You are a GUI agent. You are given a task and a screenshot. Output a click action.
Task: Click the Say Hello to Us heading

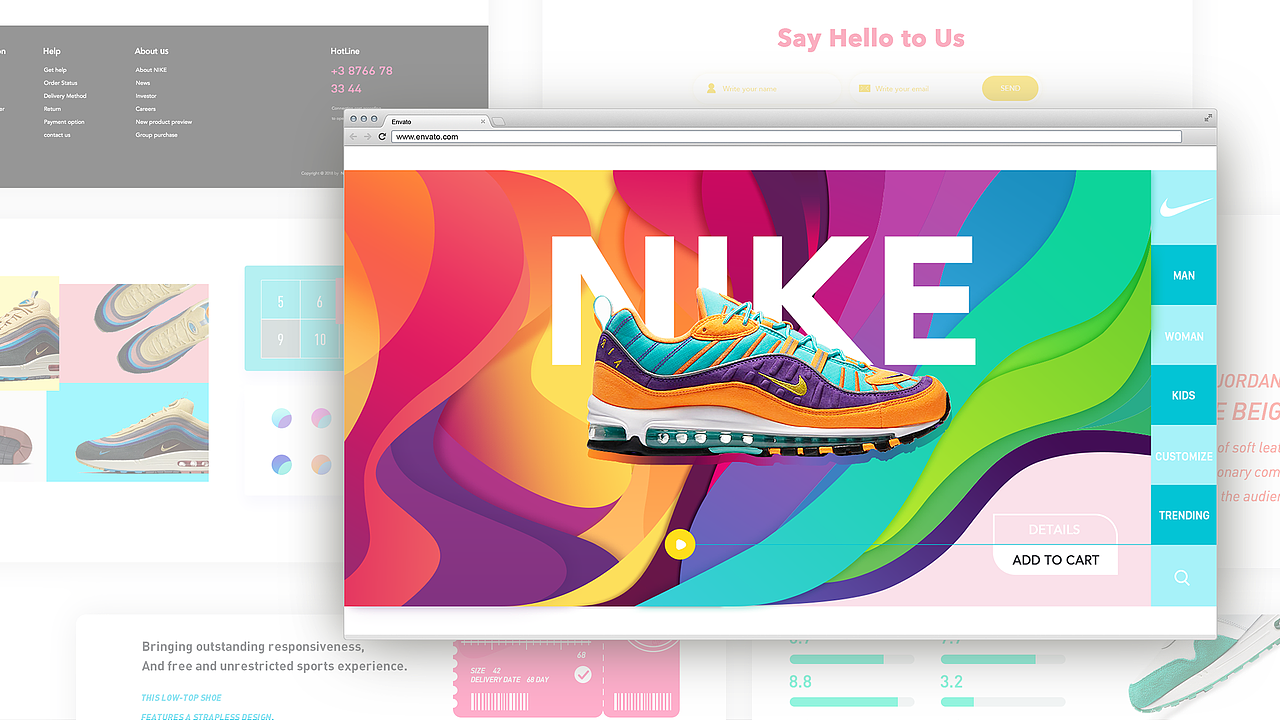[871, 39]
